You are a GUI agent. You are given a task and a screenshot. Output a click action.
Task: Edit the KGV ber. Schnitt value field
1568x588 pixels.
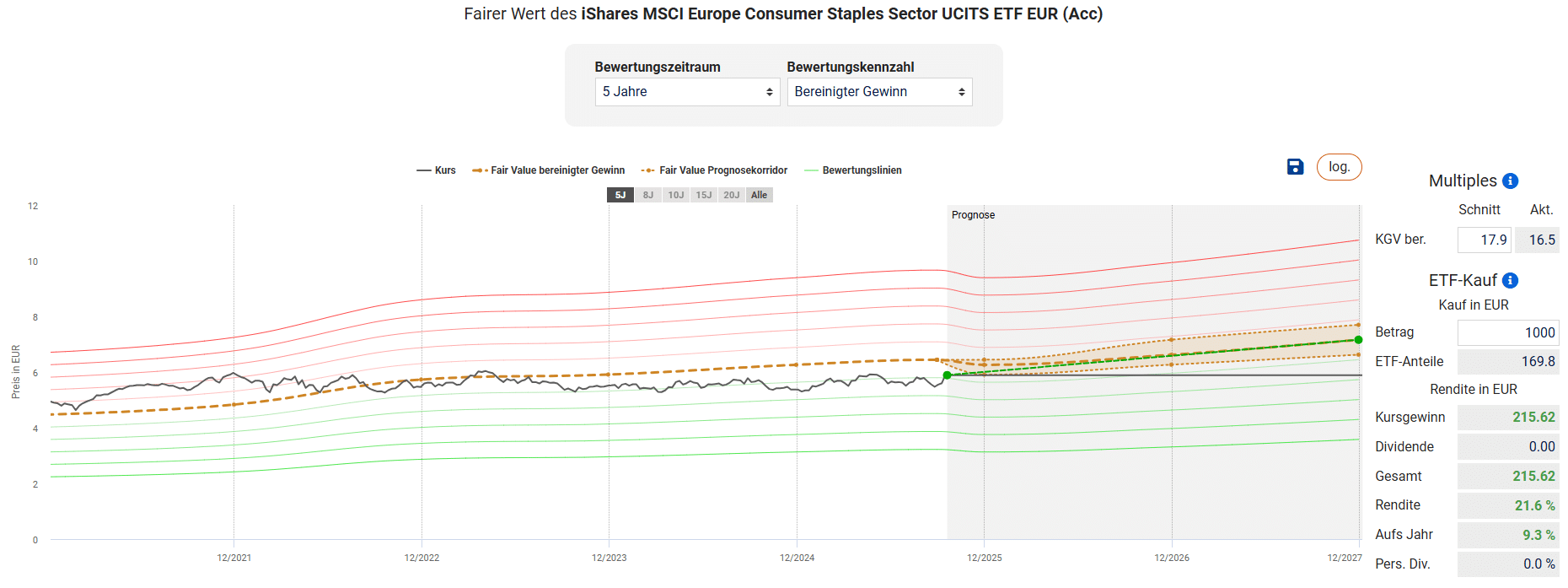tap(1484, 240)
